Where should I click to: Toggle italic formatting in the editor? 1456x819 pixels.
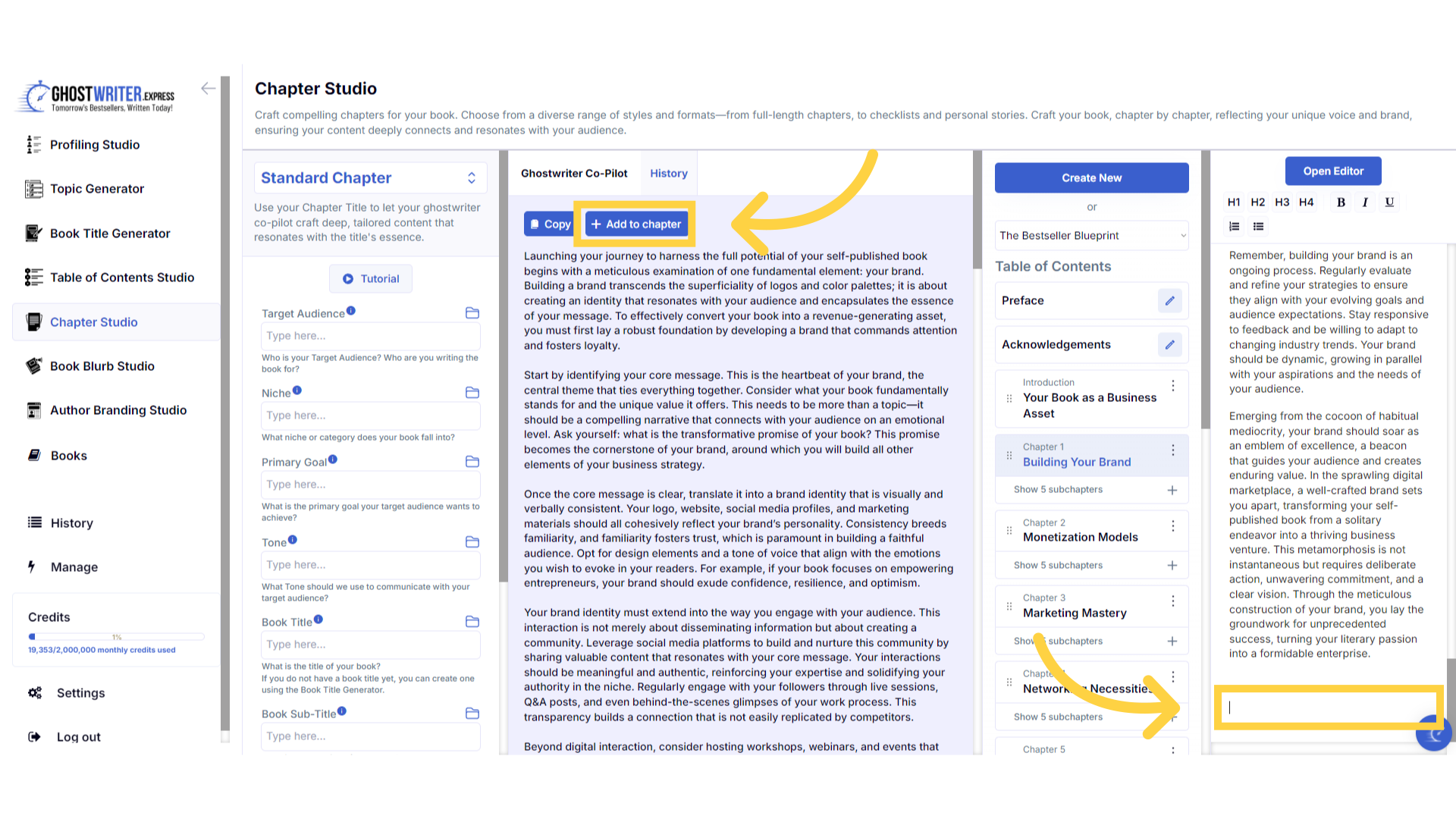coord(1365,202)
